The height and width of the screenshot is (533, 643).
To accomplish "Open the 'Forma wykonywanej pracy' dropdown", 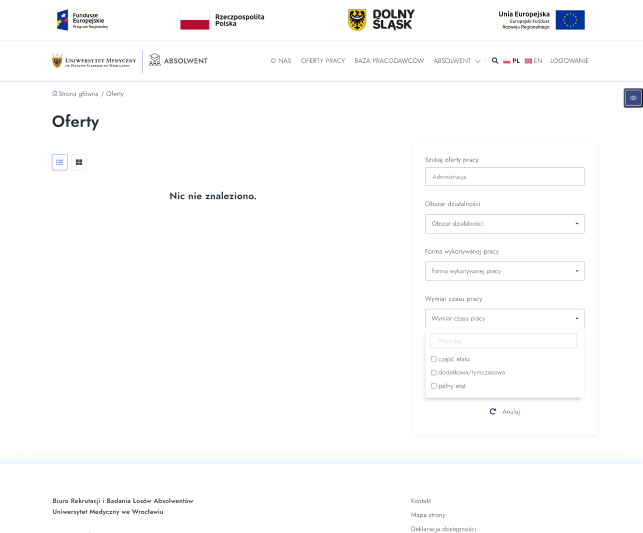I will 504,271.
